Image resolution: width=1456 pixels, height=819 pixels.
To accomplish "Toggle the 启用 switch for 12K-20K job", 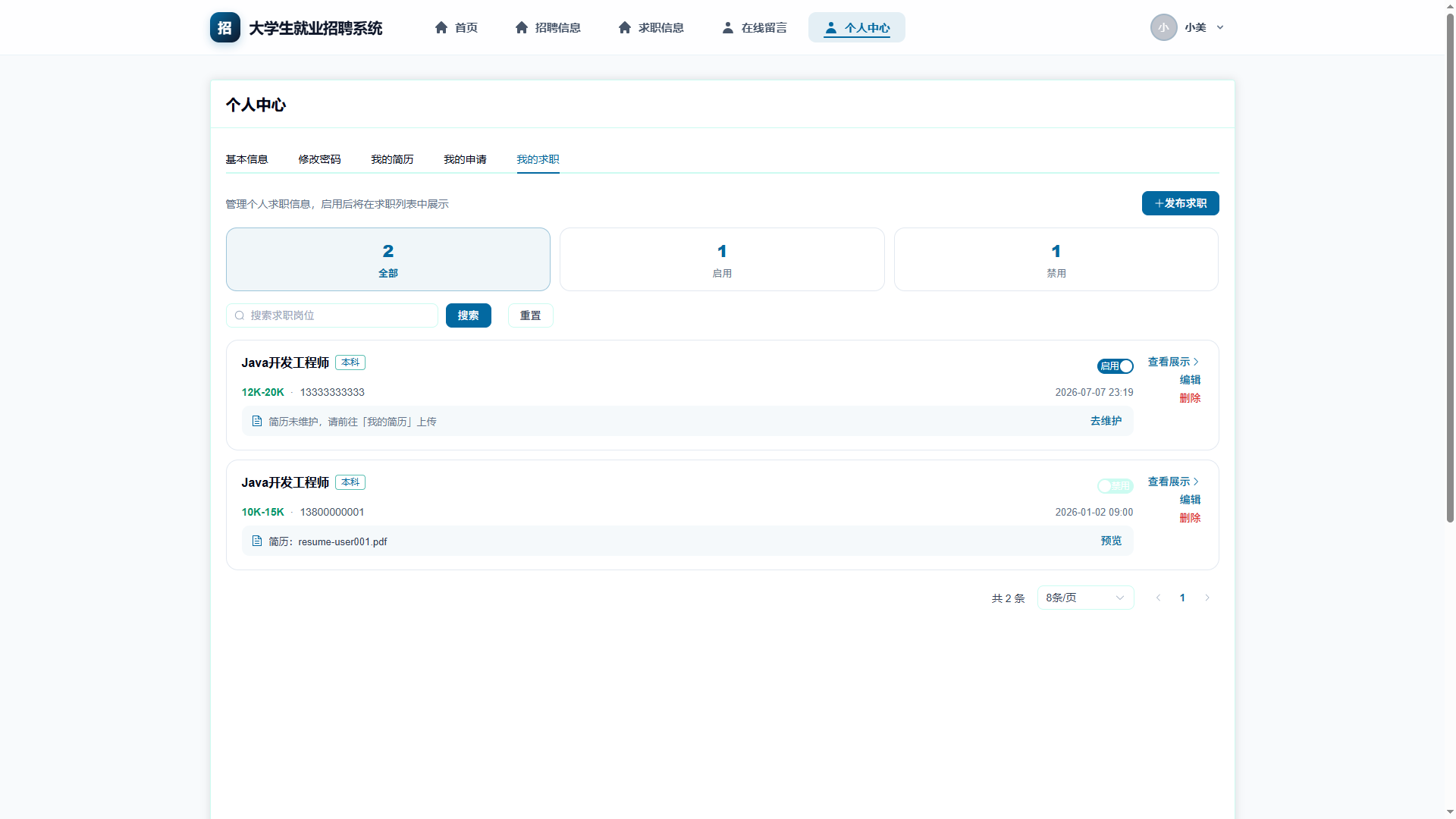I will click(x=1116, y=366).
